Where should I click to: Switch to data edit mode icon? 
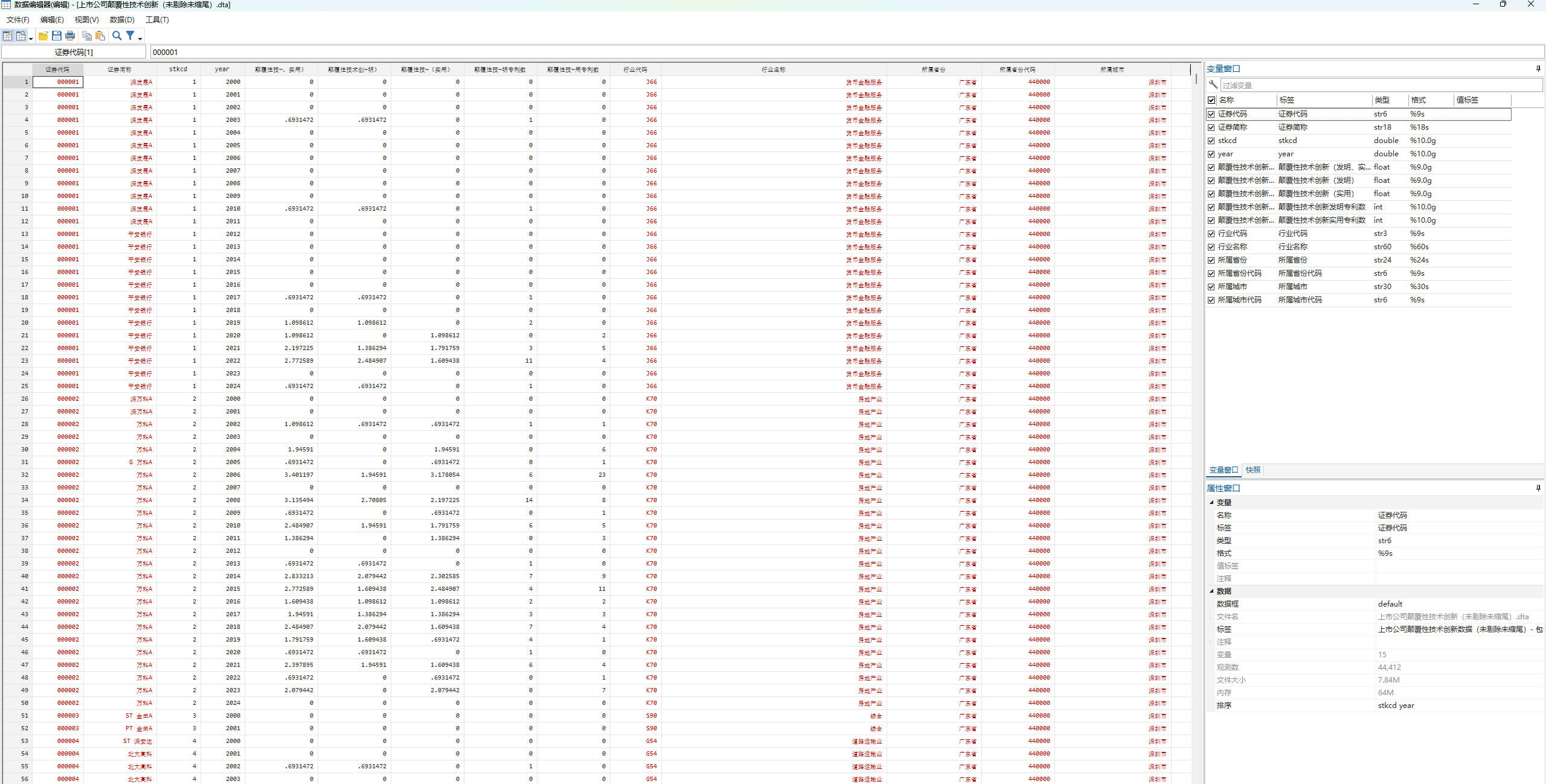tap(7, 36)
